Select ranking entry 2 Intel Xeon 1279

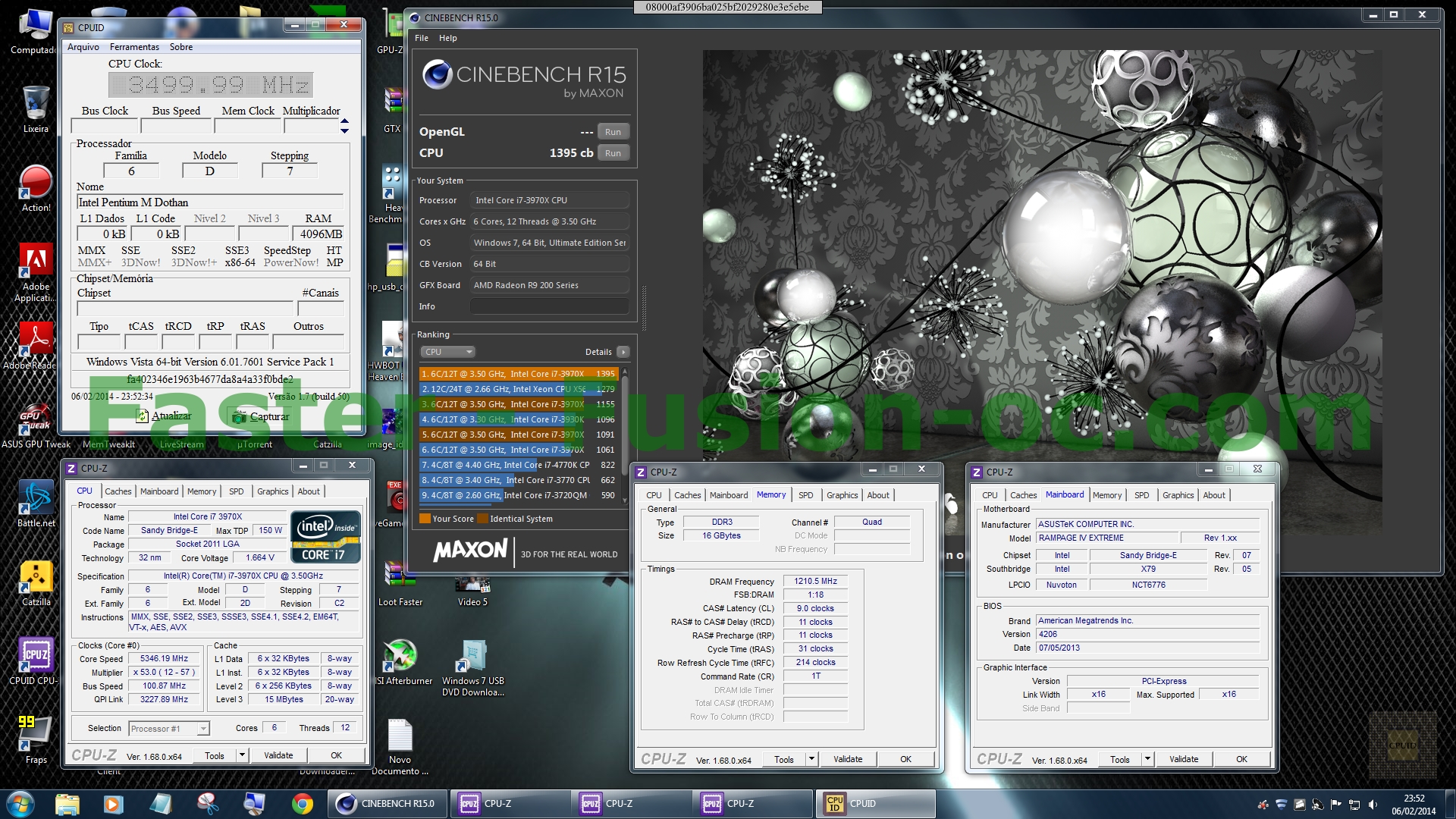pos(518,389)
